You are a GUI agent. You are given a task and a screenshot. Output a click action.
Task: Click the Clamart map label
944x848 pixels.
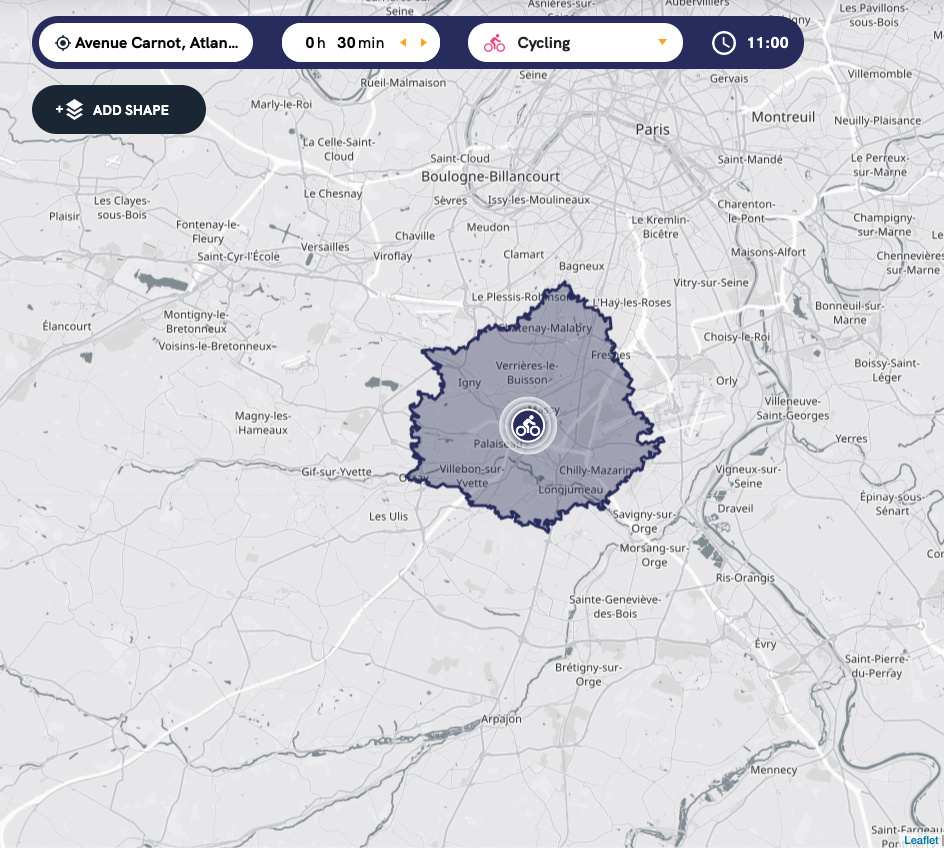coord(524,255)
